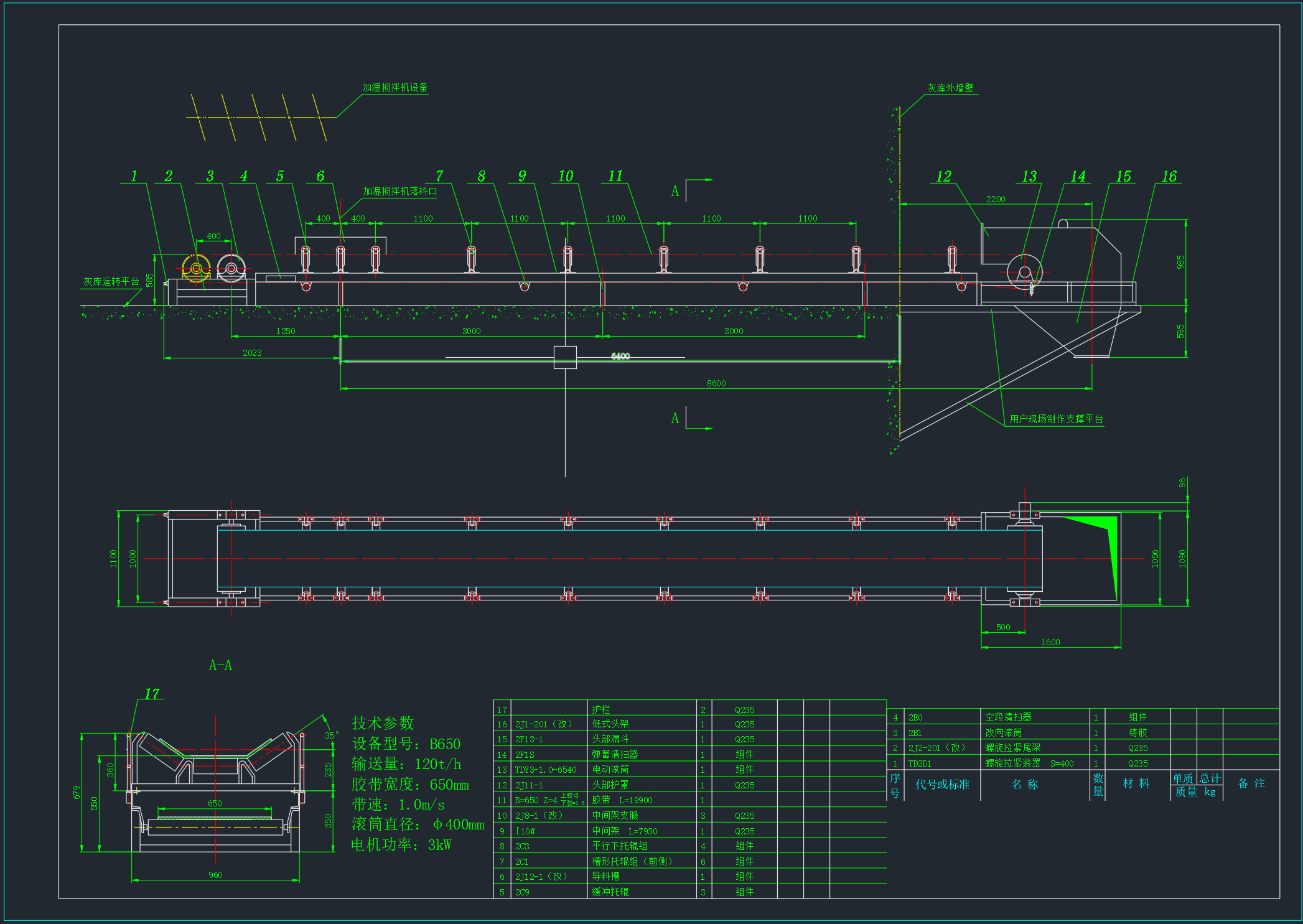
Task: Select the 加湿搅拌机落料口 label
Action: click(x=399, y=192)
